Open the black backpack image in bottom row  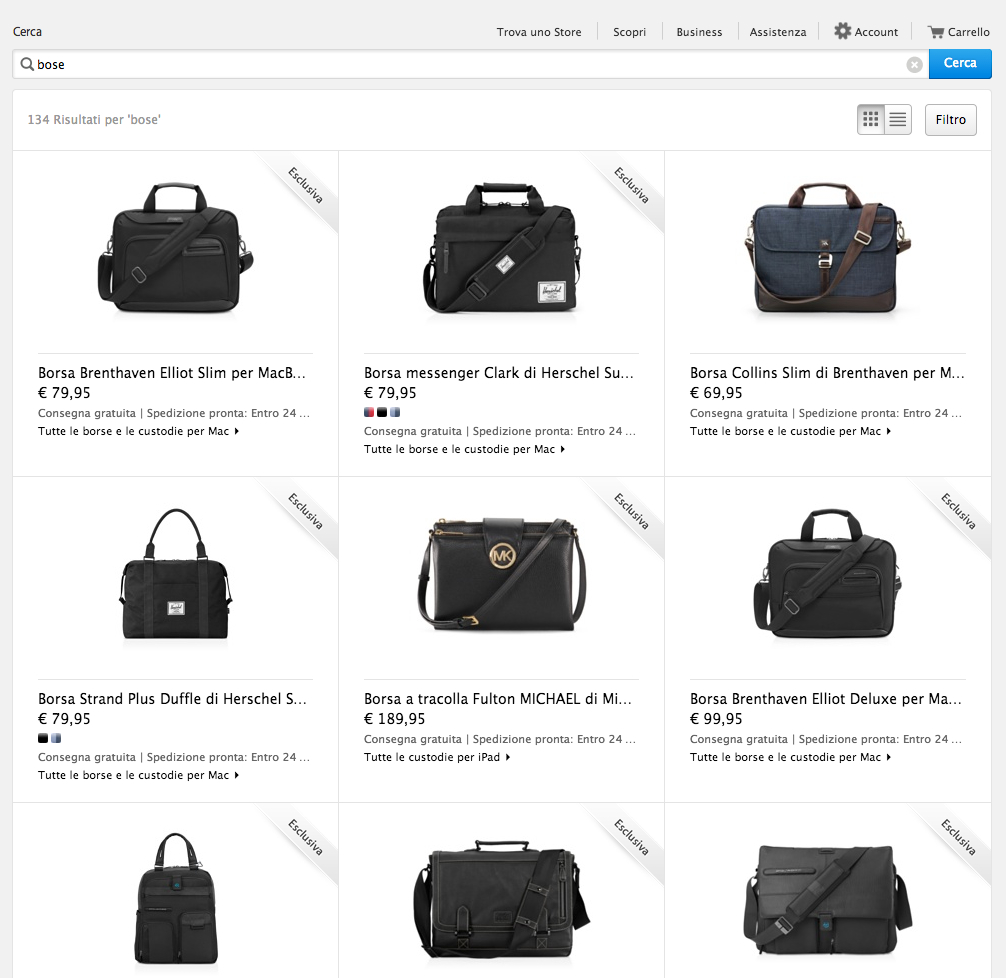click(176, 900)
